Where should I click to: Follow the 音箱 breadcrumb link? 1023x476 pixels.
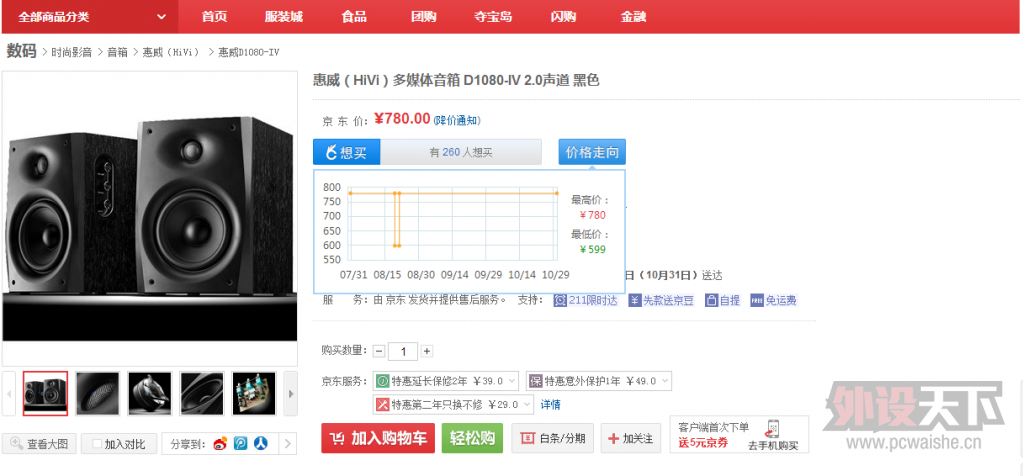[x=117, y=52]
